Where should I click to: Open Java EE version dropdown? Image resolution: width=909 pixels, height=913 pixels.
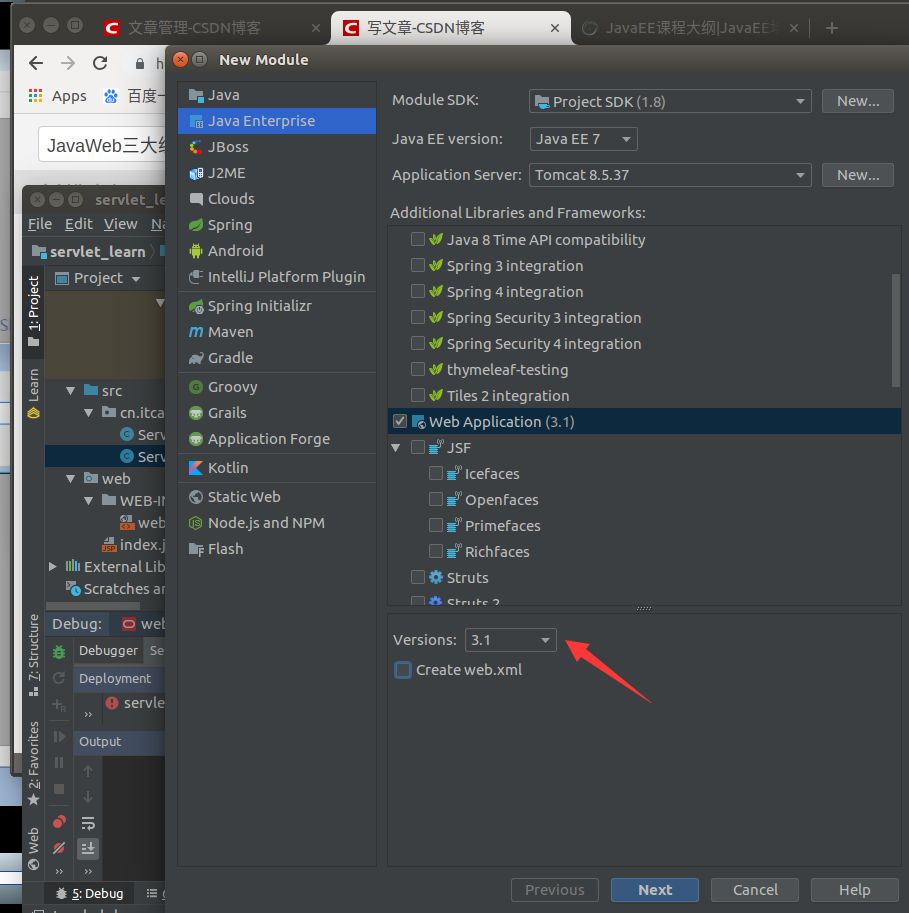coord(583,139)
